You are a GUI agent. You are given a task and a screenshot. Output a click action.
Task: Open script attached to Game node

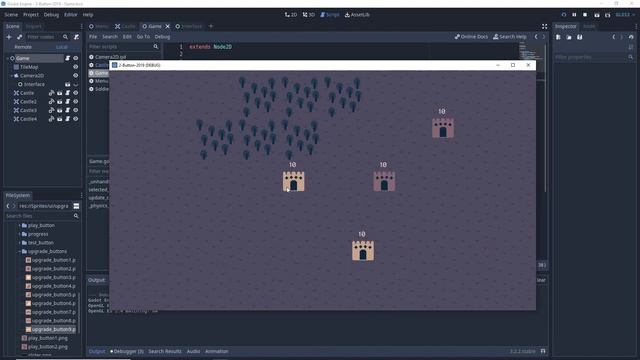tap(67, 58)
